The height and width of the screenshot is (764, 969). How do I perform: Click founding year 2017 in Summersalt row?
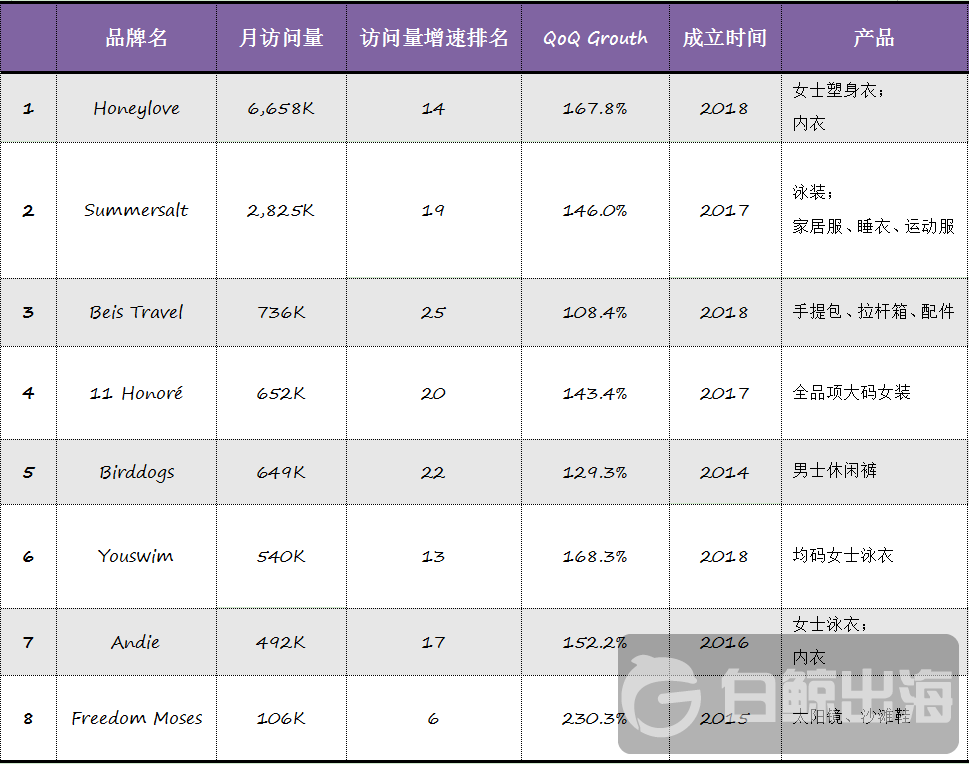pyautogui.click(x=724, y=211)
